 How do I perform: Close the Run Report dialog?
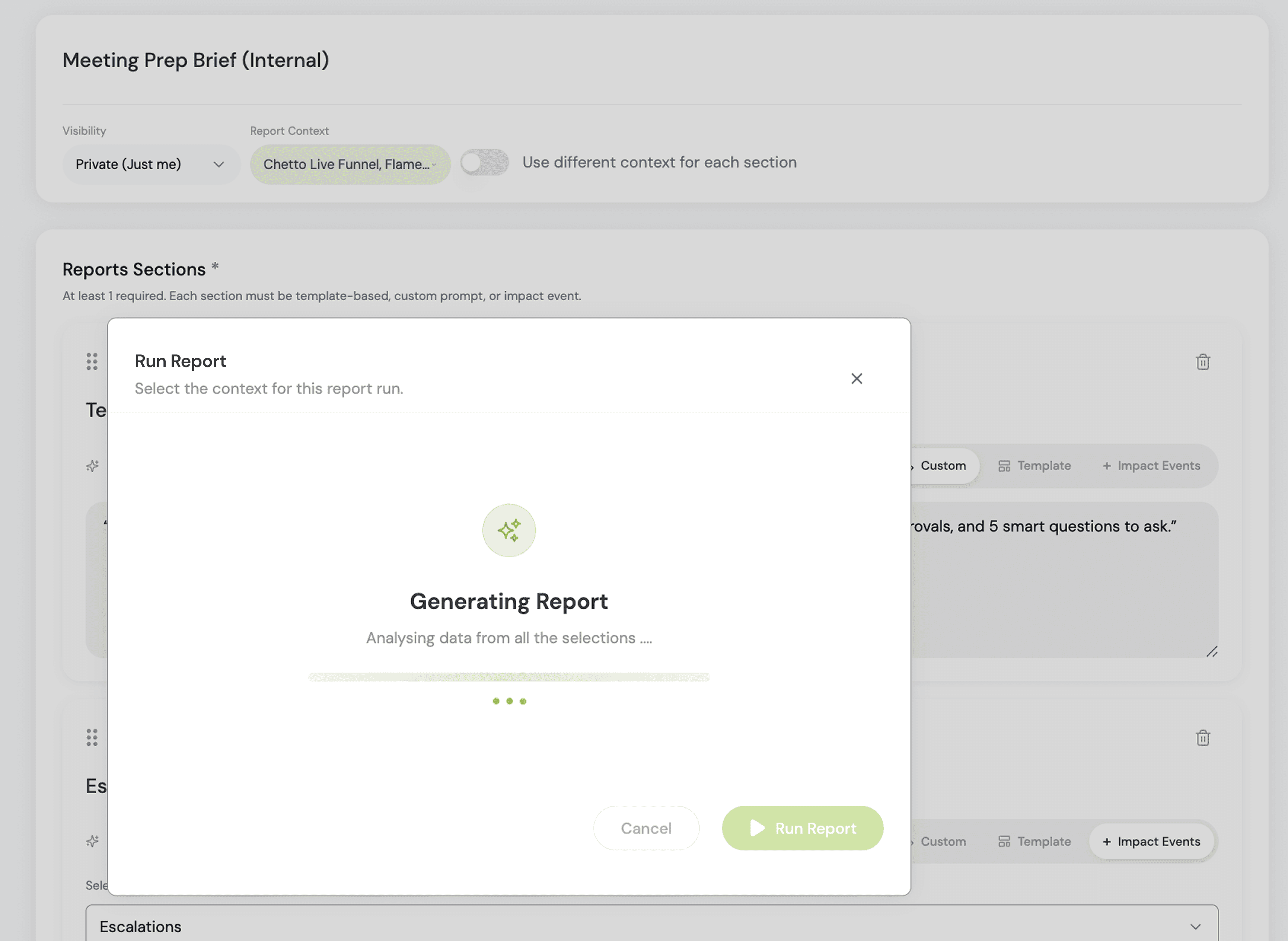pos(856,378)
